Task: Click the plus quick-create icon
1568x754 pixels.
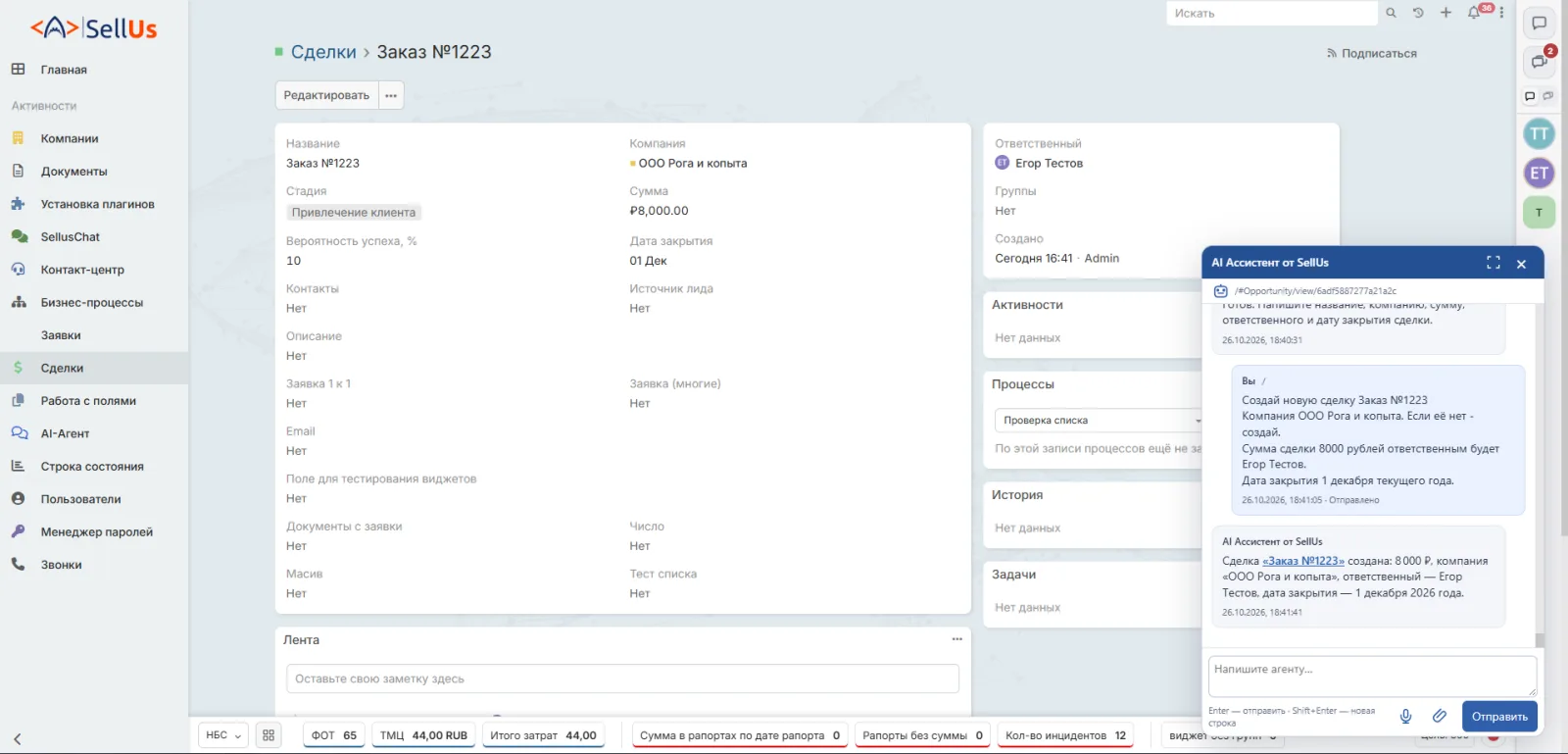Action: [x=1445, y=13]
